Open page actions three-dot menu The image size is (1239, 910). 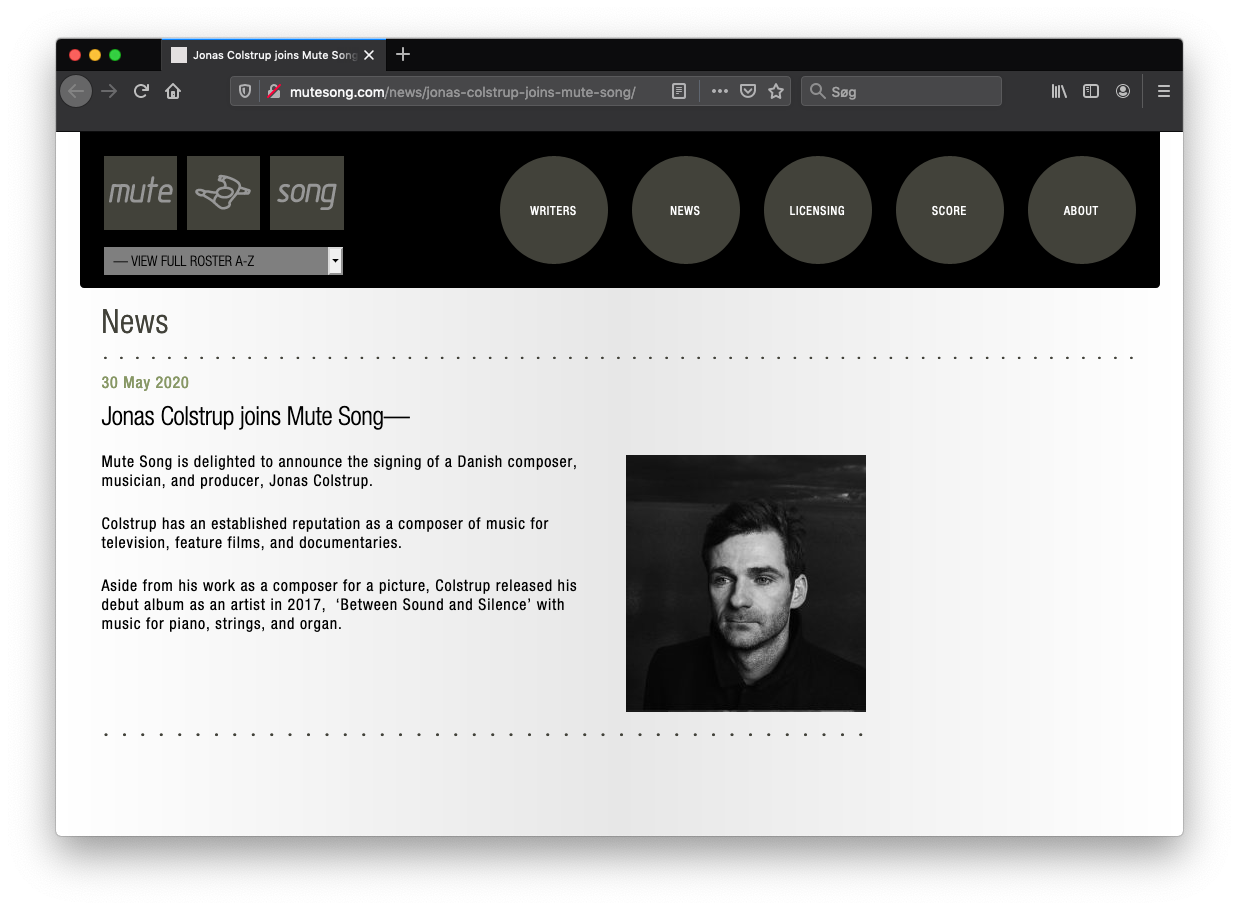[720, 92]
